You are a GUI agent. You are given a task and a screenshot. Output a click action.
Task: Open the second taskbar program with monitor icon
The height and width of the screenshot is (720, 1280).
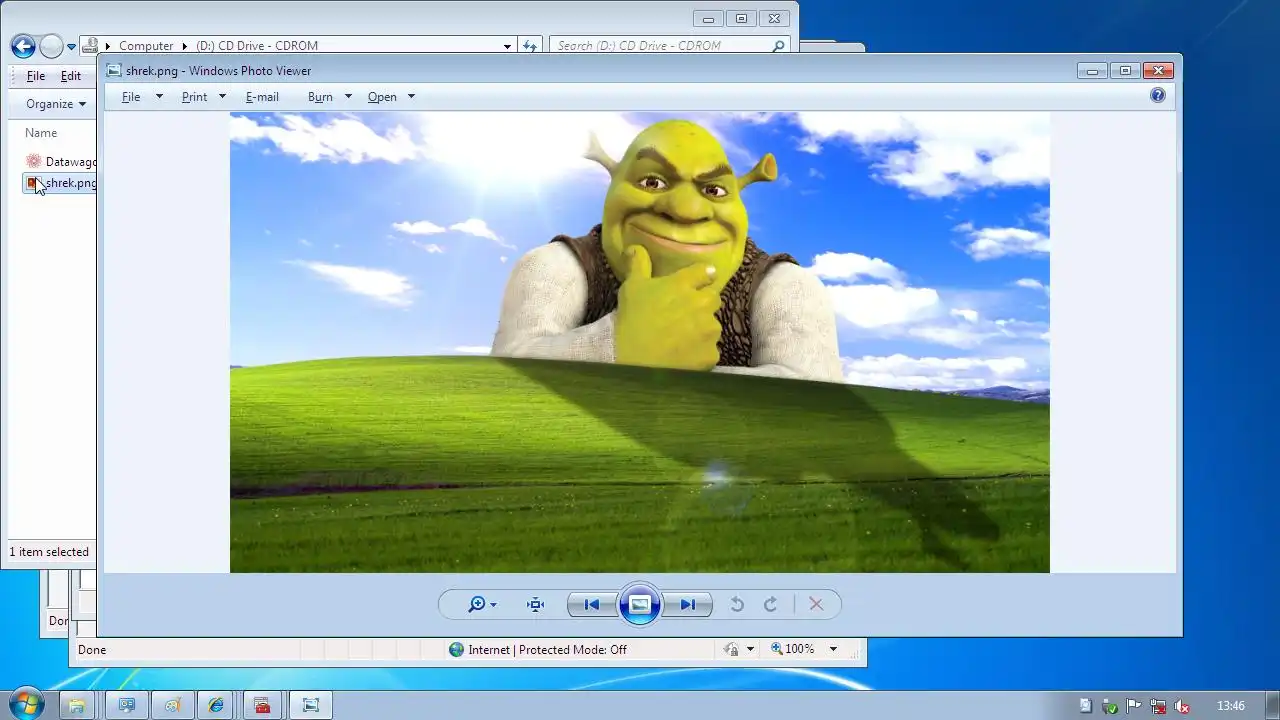click(x=127, y=705)
